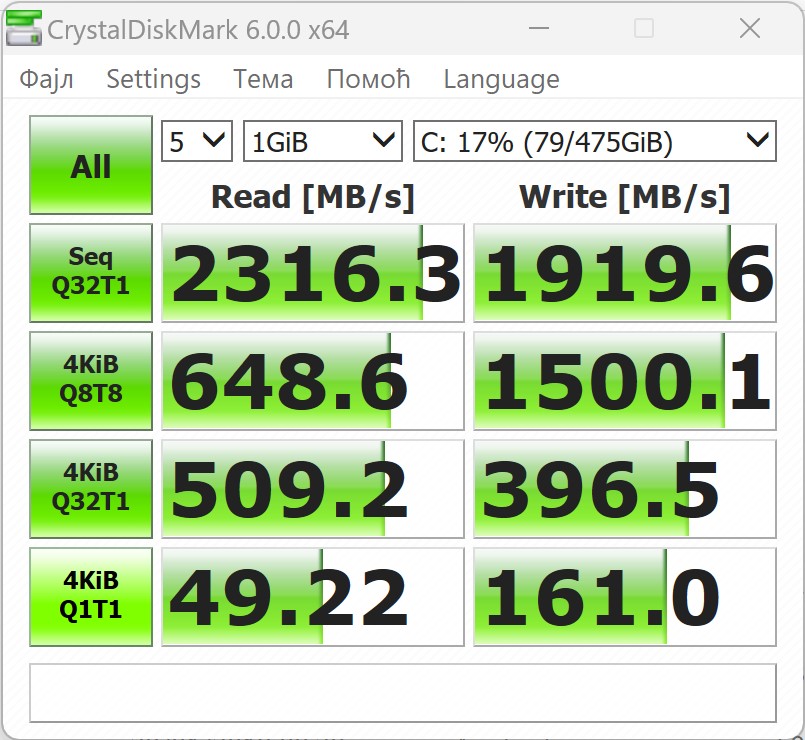805x740 pixels.
Task: Click the Seq write result 1919.6
Action: click(625, 274)
